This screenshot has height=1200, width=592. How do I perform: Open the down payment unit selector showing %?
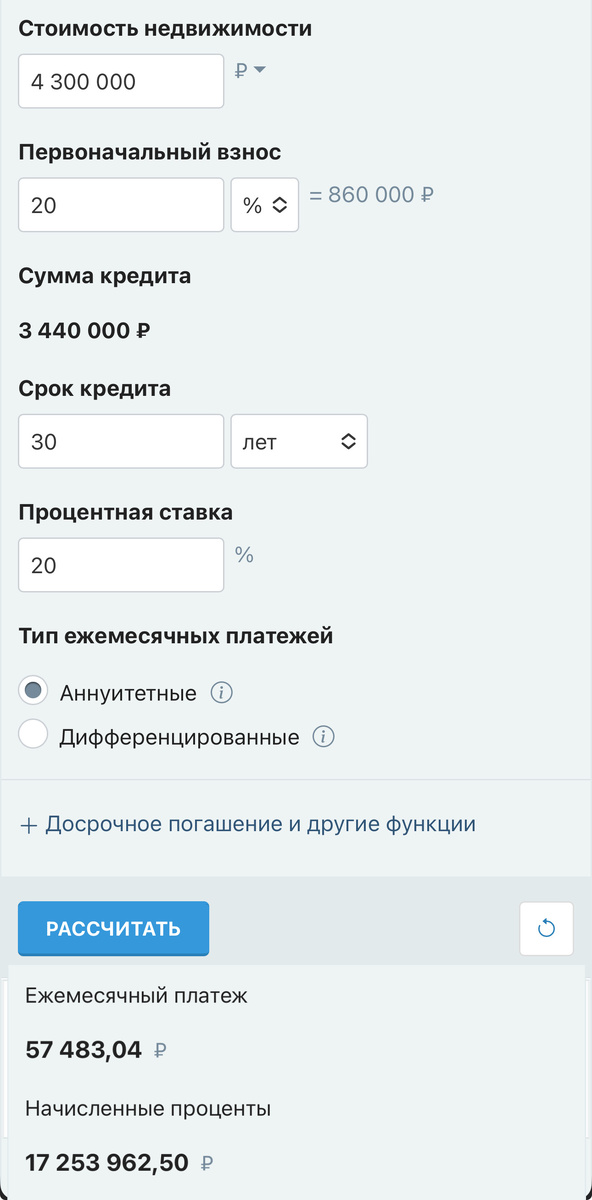pyautogui.click(x=264, y=204)
